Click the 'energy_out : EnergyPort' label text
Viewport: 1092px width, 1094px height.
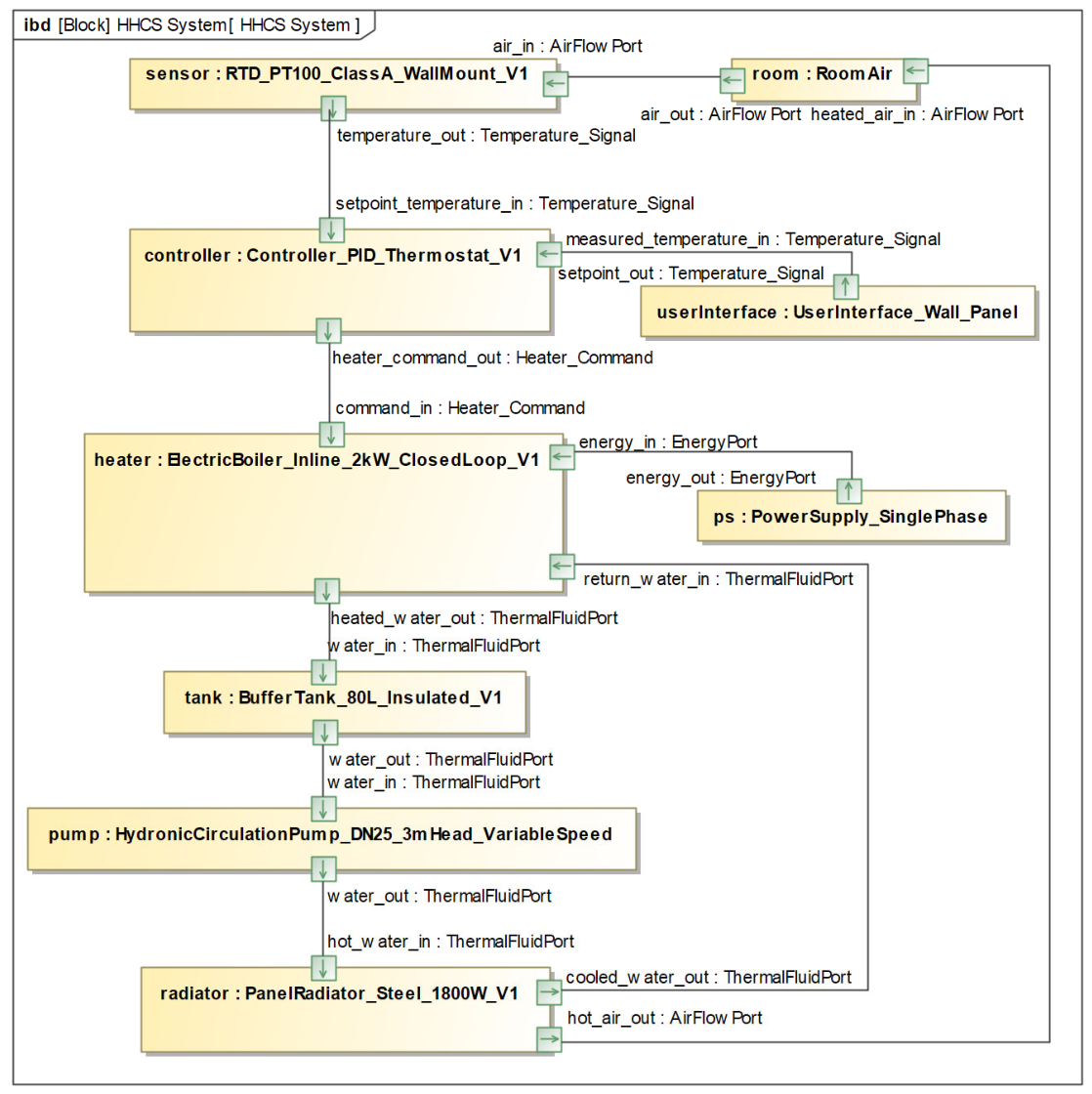721,478
